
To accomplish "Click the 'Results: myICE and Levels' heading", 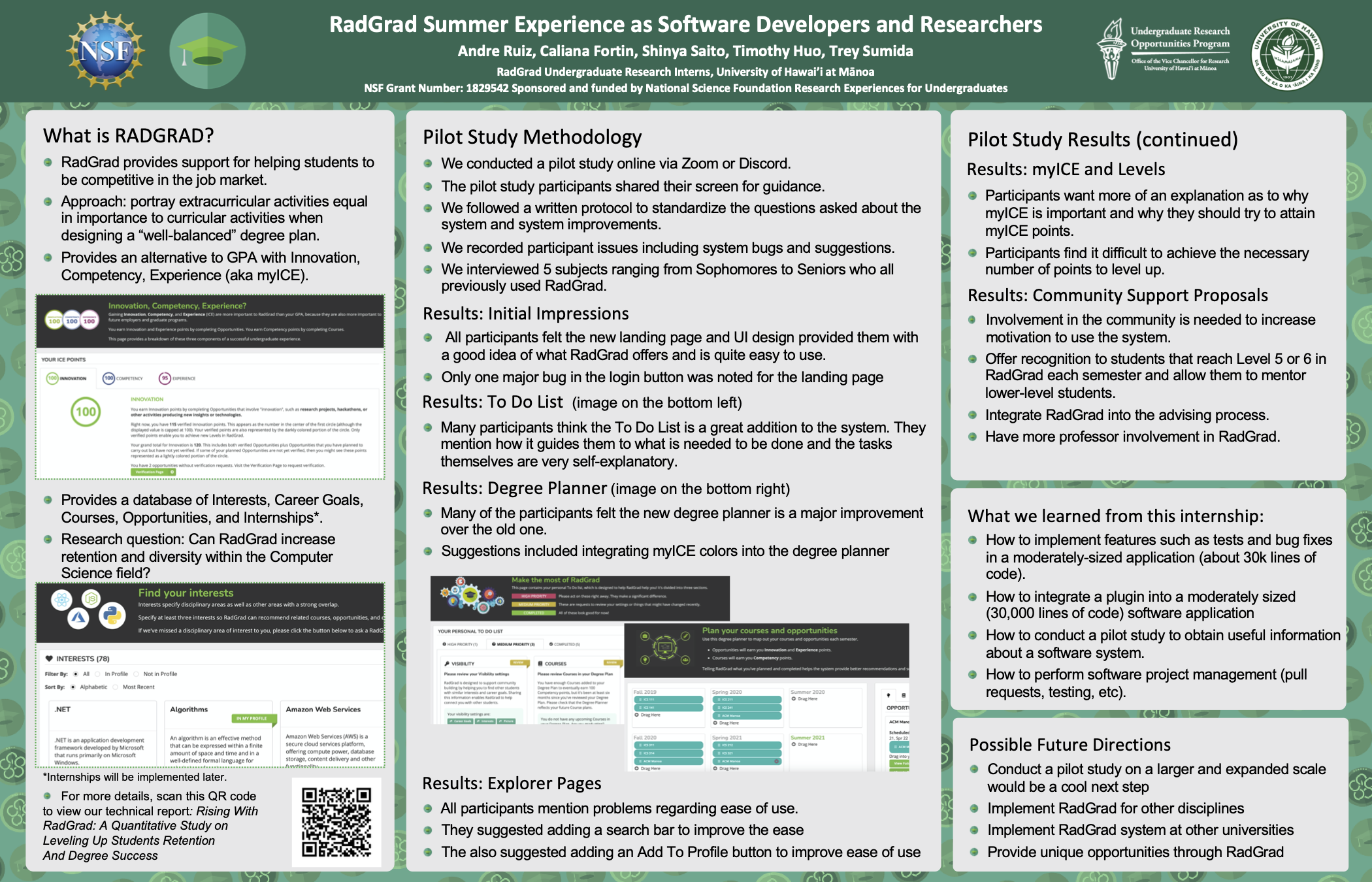I will (1066, 169).
